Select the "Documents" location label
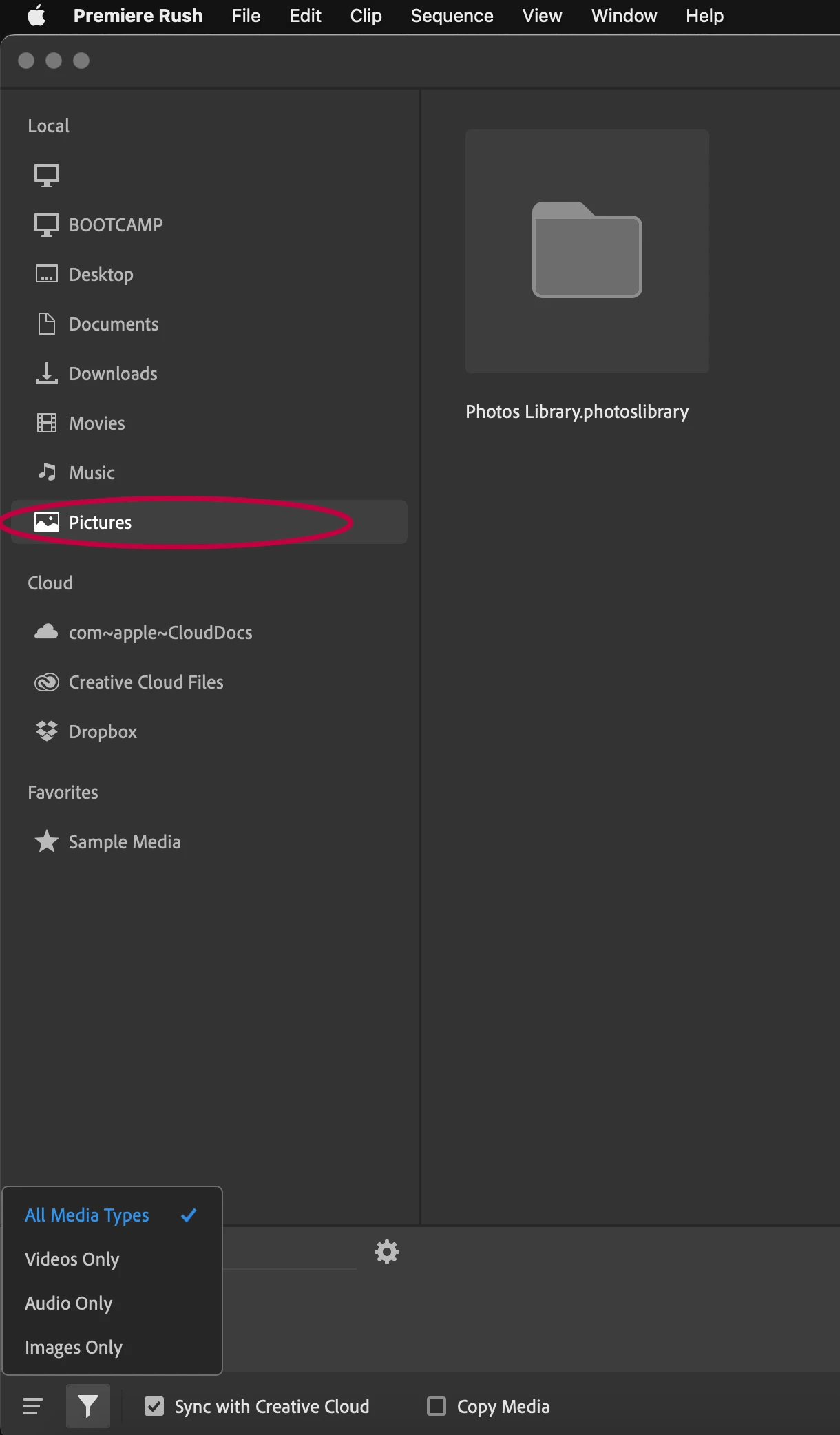840x1435 pixels. coord(114,324)
